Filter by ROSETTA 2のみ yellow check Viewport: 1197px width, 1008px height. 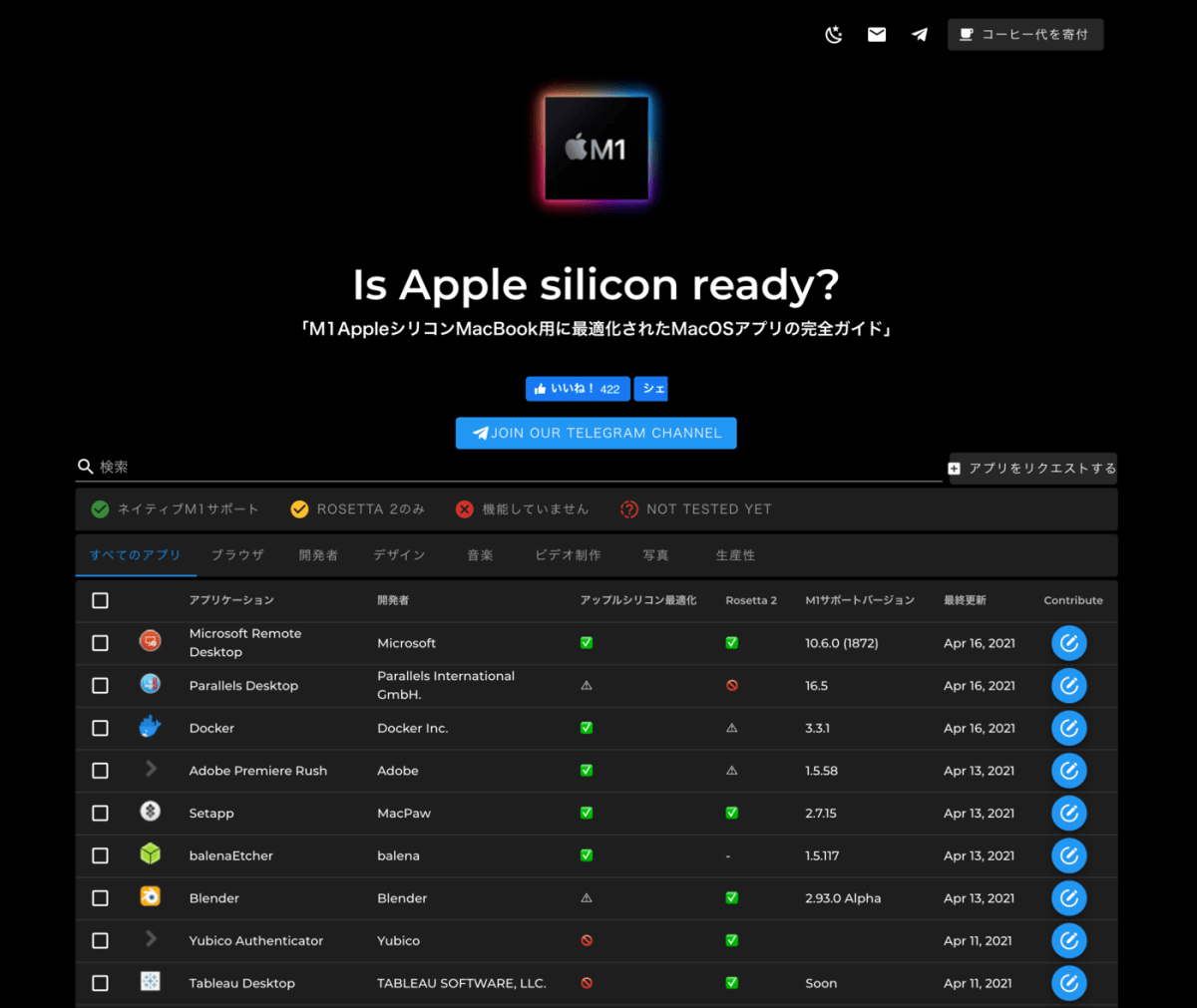coord(358,509)
